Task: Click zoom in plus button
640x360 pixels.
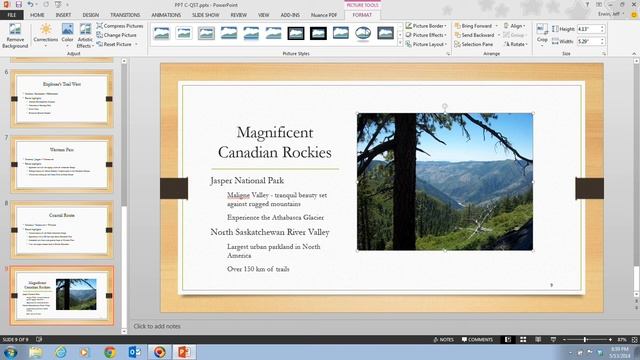Action: click(x=610, y=340)
